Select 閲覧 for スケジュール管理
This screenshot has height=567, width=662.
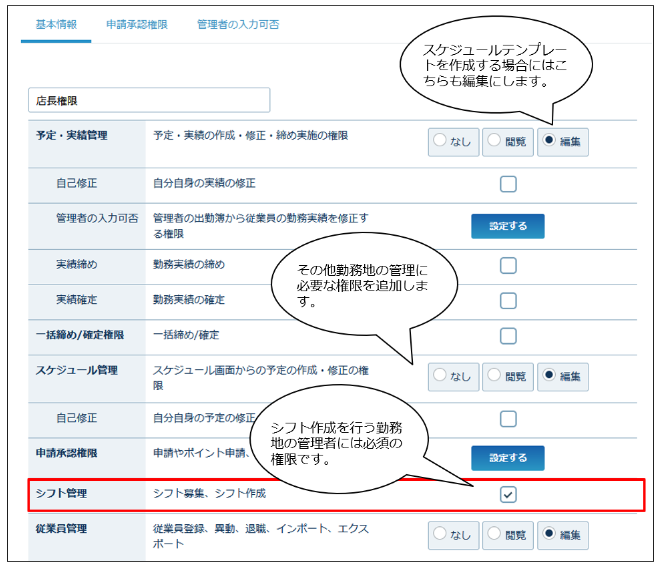tap(508, 376)
